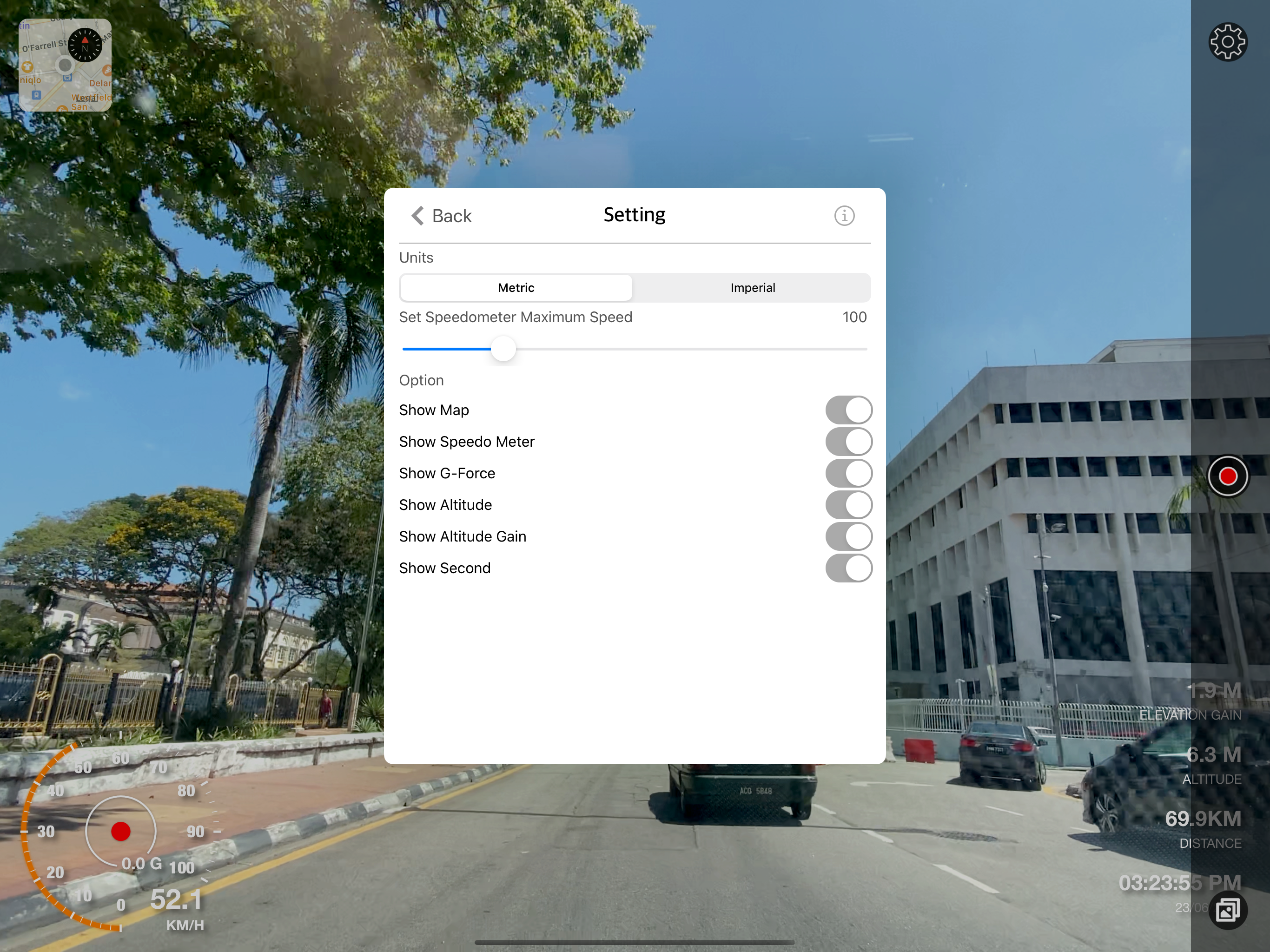The height and width of the screenshot is (952, 1270).
Task: Switch units to Imperial
Action: point(752,288)
